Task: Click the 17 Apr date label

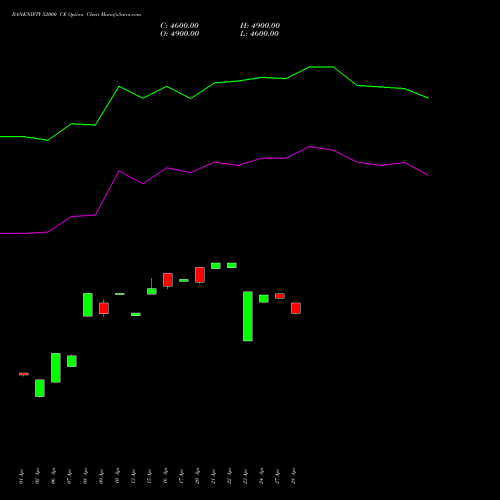Action: (181, 476)
